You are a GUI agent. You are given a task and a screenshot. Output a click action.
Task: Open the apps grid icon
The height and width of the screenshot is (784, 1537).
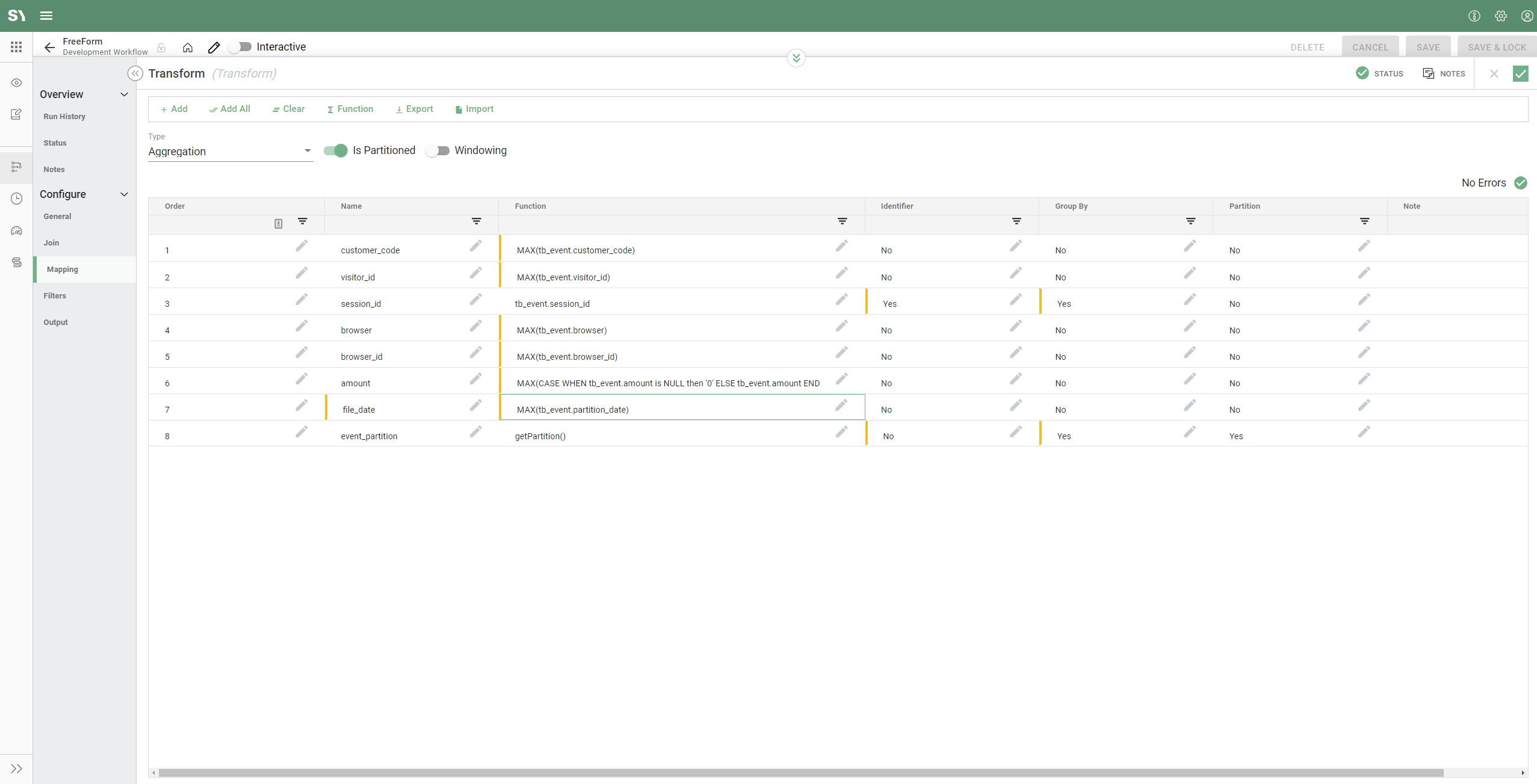coord(16,47)
